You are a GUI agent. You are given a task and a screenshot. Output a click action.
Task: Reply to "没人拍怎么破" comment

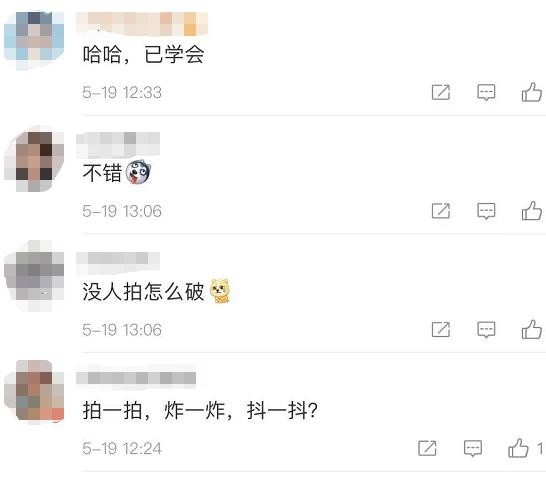(486, 330)
